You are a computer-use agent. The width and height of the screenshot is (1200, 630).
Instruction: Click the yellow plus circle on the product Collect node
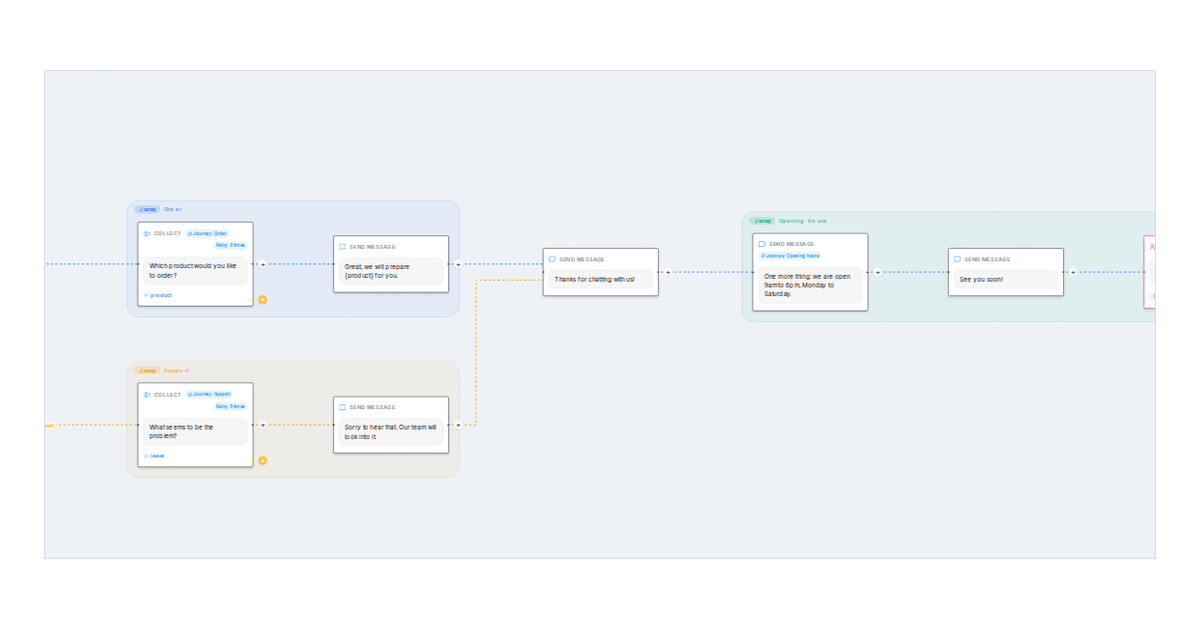pos(262,299)
